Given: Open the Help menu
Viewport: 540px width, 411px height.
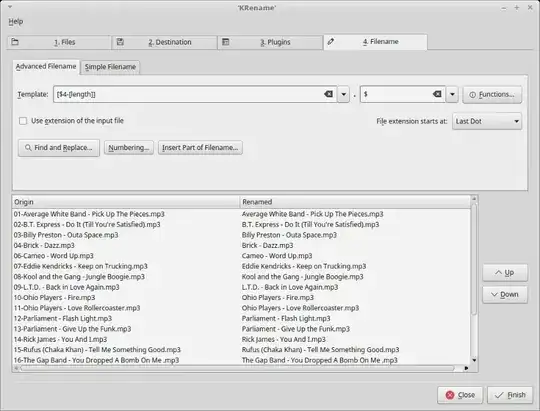Looking at the screenshot, I should pos(16,22).
